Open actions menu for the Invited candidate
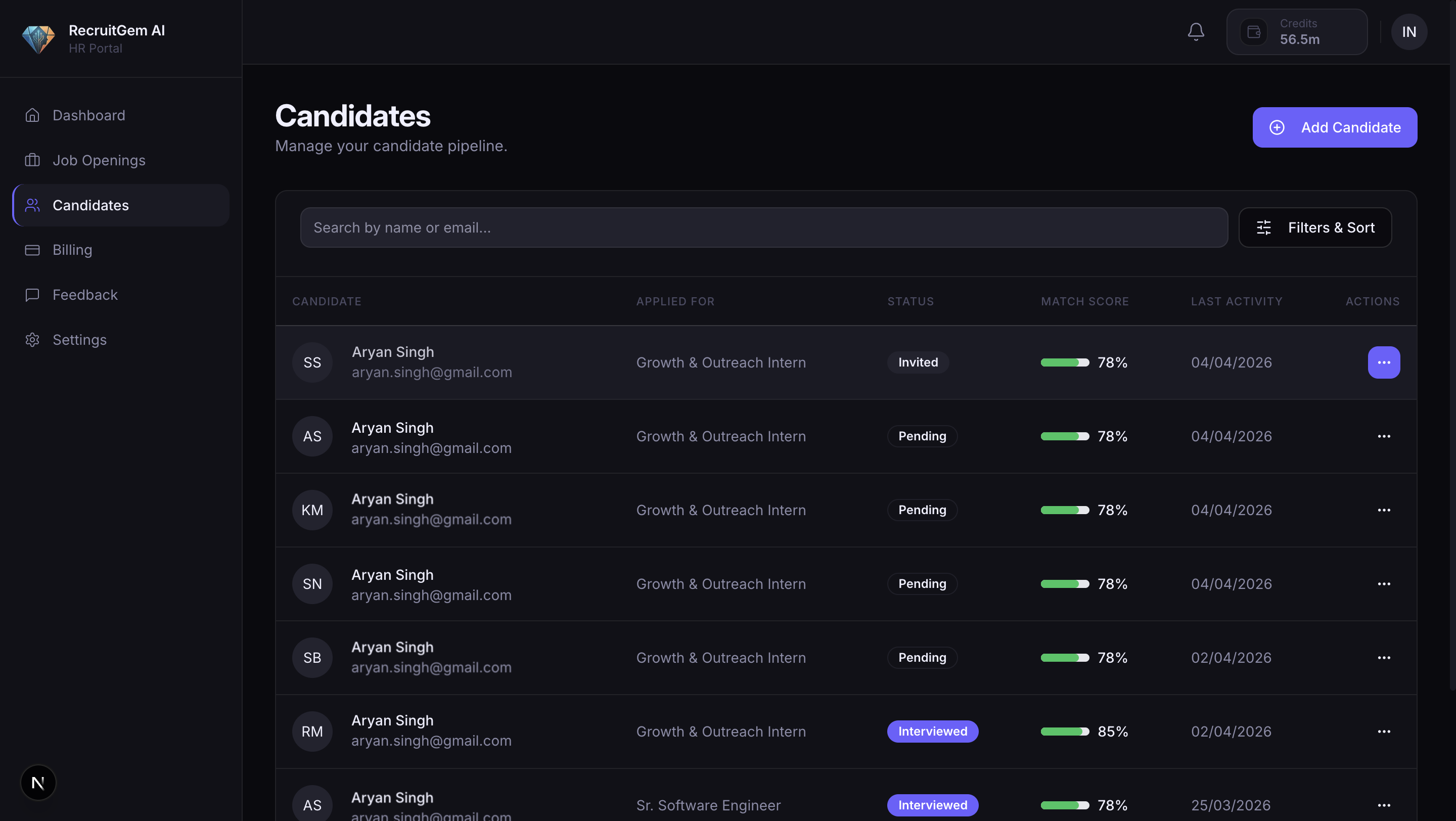Image resolution: width=1456 pixels, height=821 pixels. tap(1383, 362)
